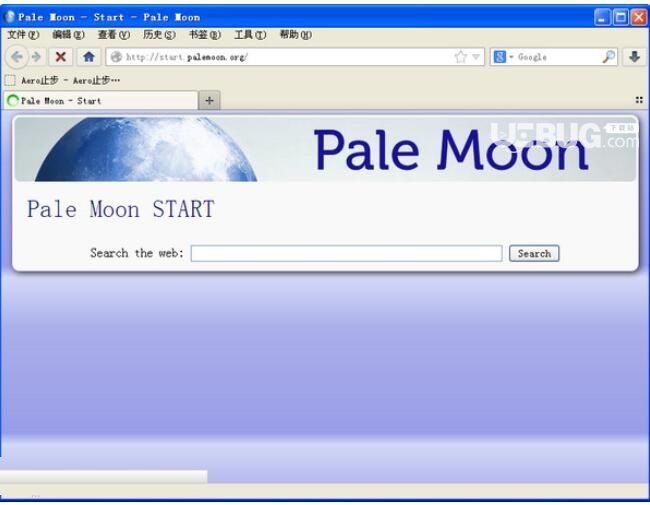The image size is (650, 505).
Task: Go forward with the forward arrow button
Action: click(36, 57)
